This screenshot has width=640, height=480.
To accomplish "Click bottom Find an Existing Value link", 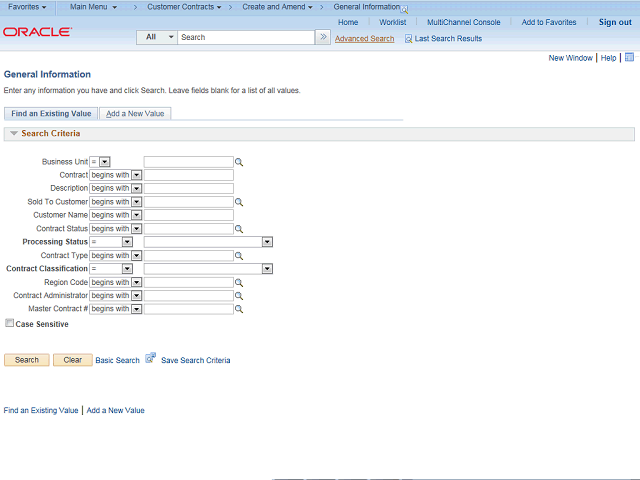I will coord(41,410).
